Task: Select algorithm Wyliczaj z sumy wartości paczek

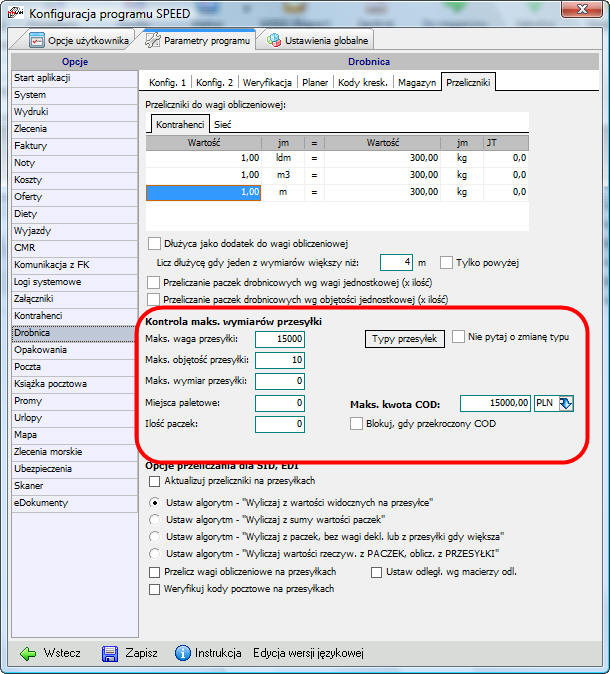Action: click(x=154, y=519)
